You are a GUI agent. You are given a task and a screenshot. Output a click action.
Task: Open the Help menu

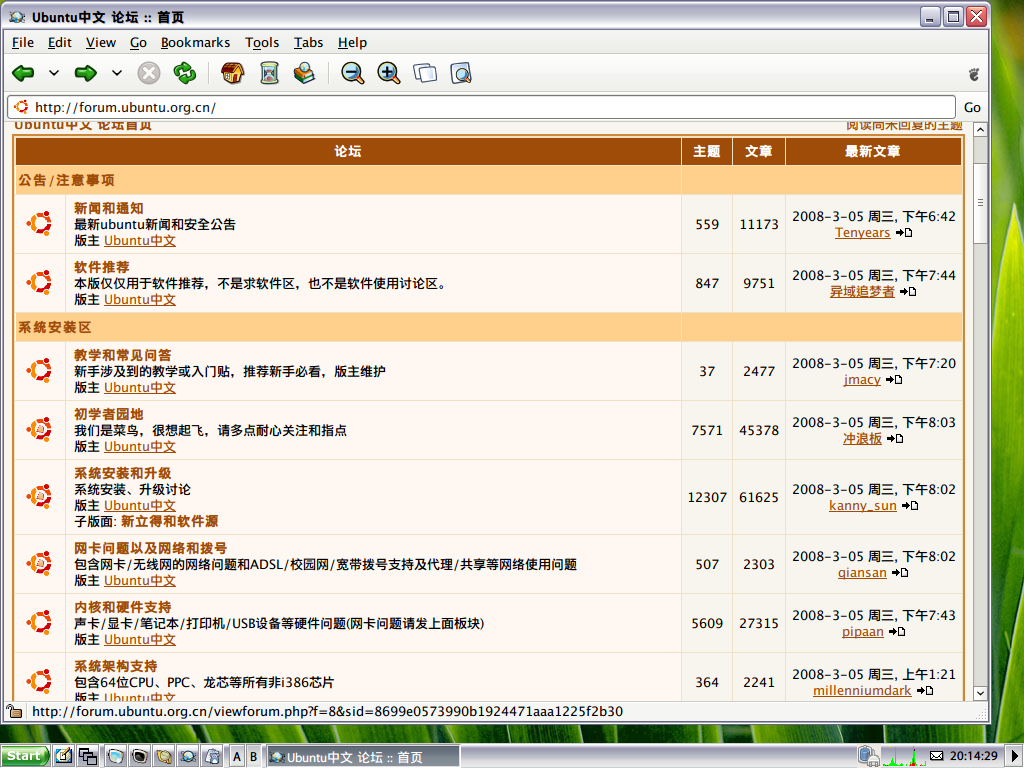tap(352, 42)
